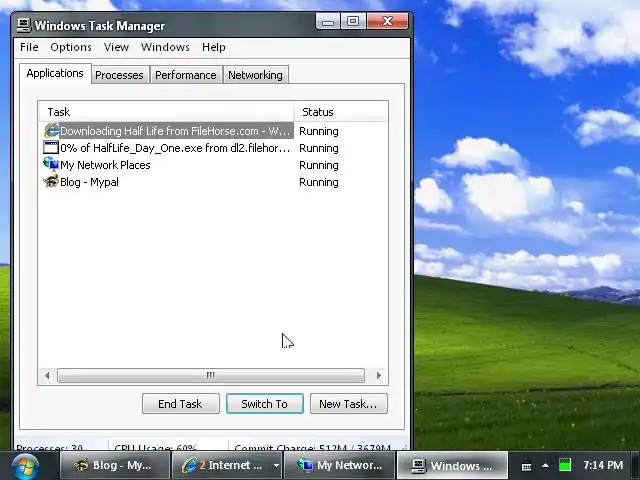Click the window icon beside the 0% of HalfLife_Day_One.exe task

click(x=51, y=147)
